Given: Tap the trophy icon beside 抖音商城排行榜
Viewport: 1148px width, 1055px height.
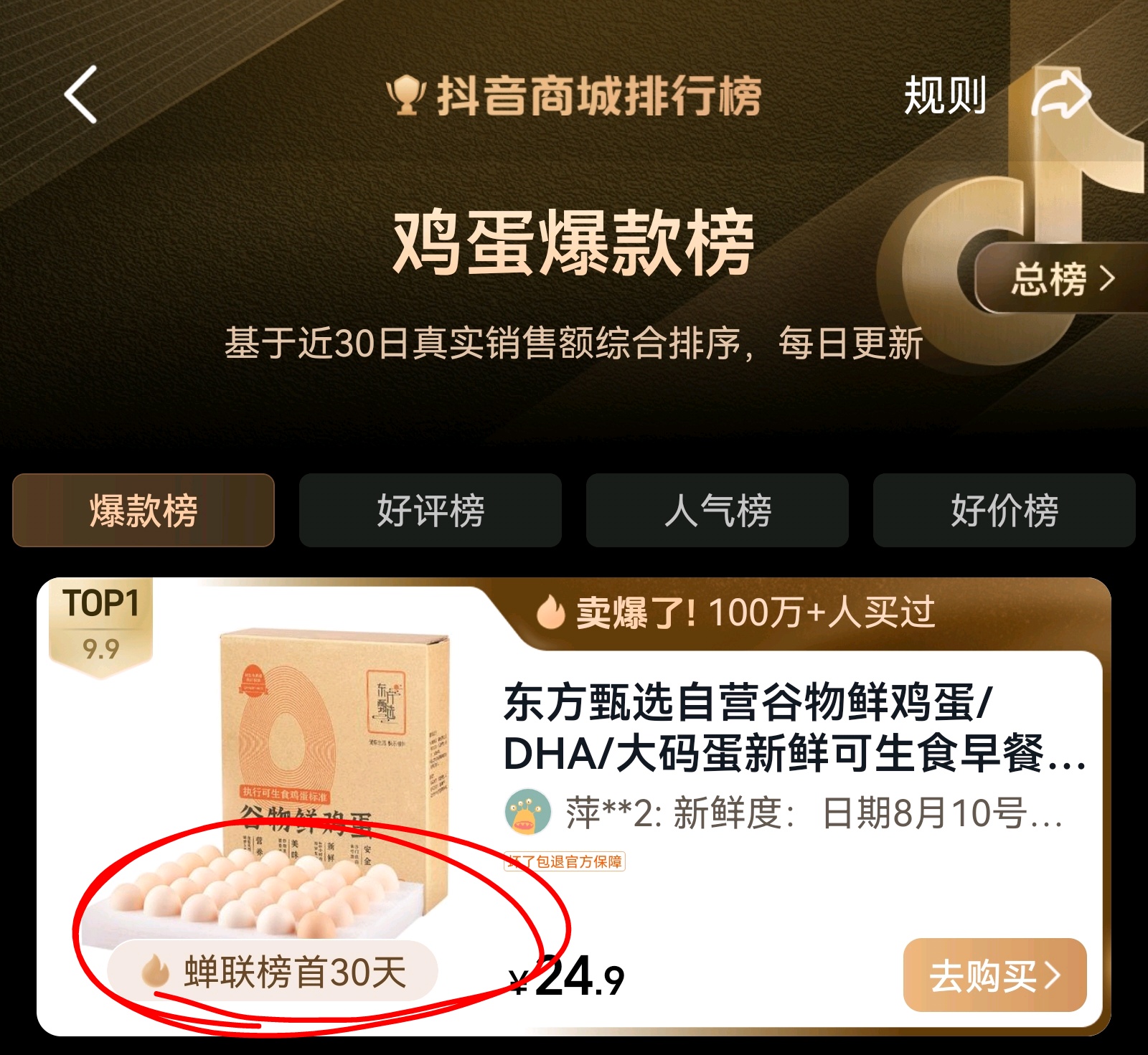Looking at the screenshot, I should point(406,96).
